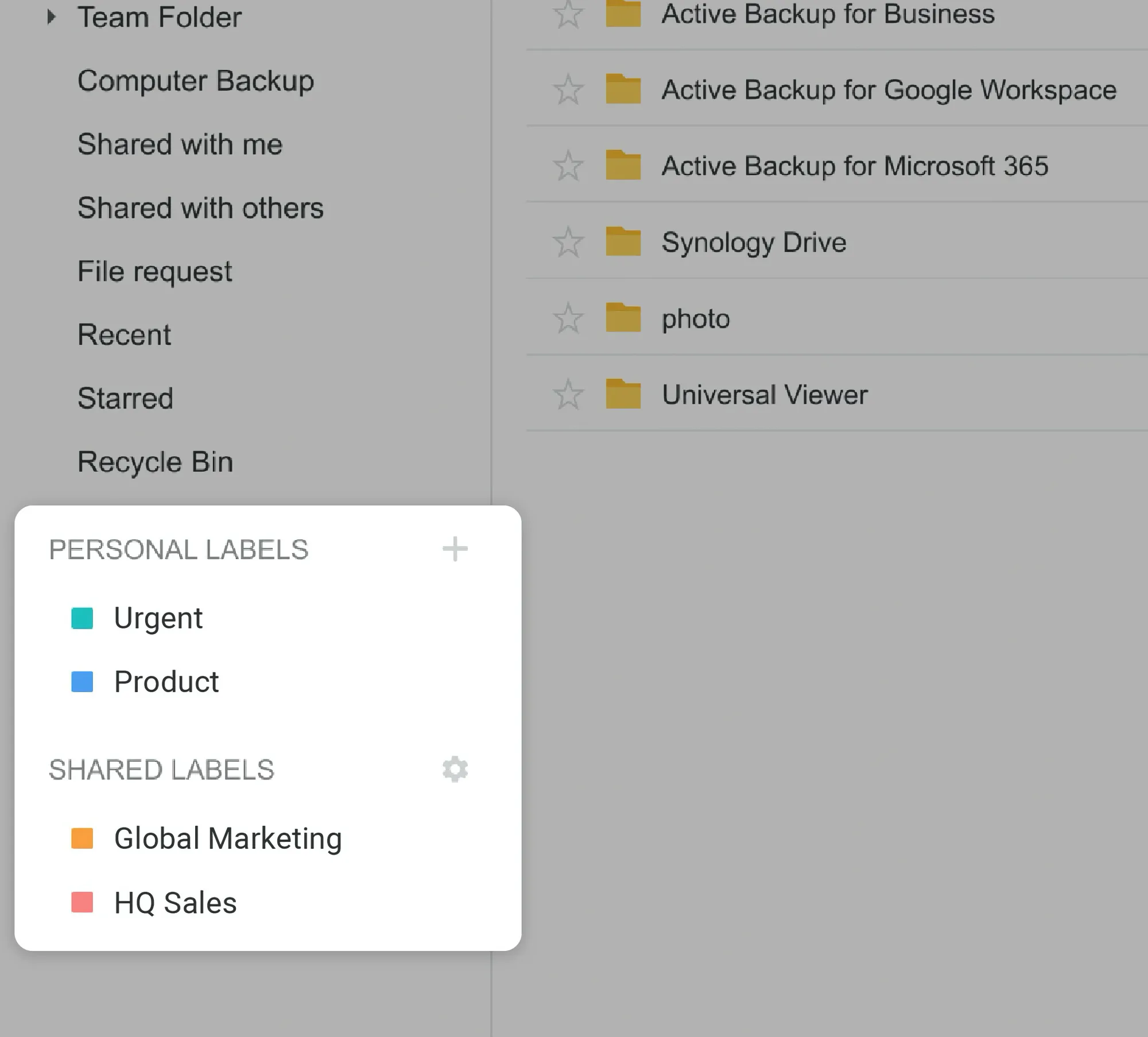Star the Synology Drive folder

(x=568, y=242)
